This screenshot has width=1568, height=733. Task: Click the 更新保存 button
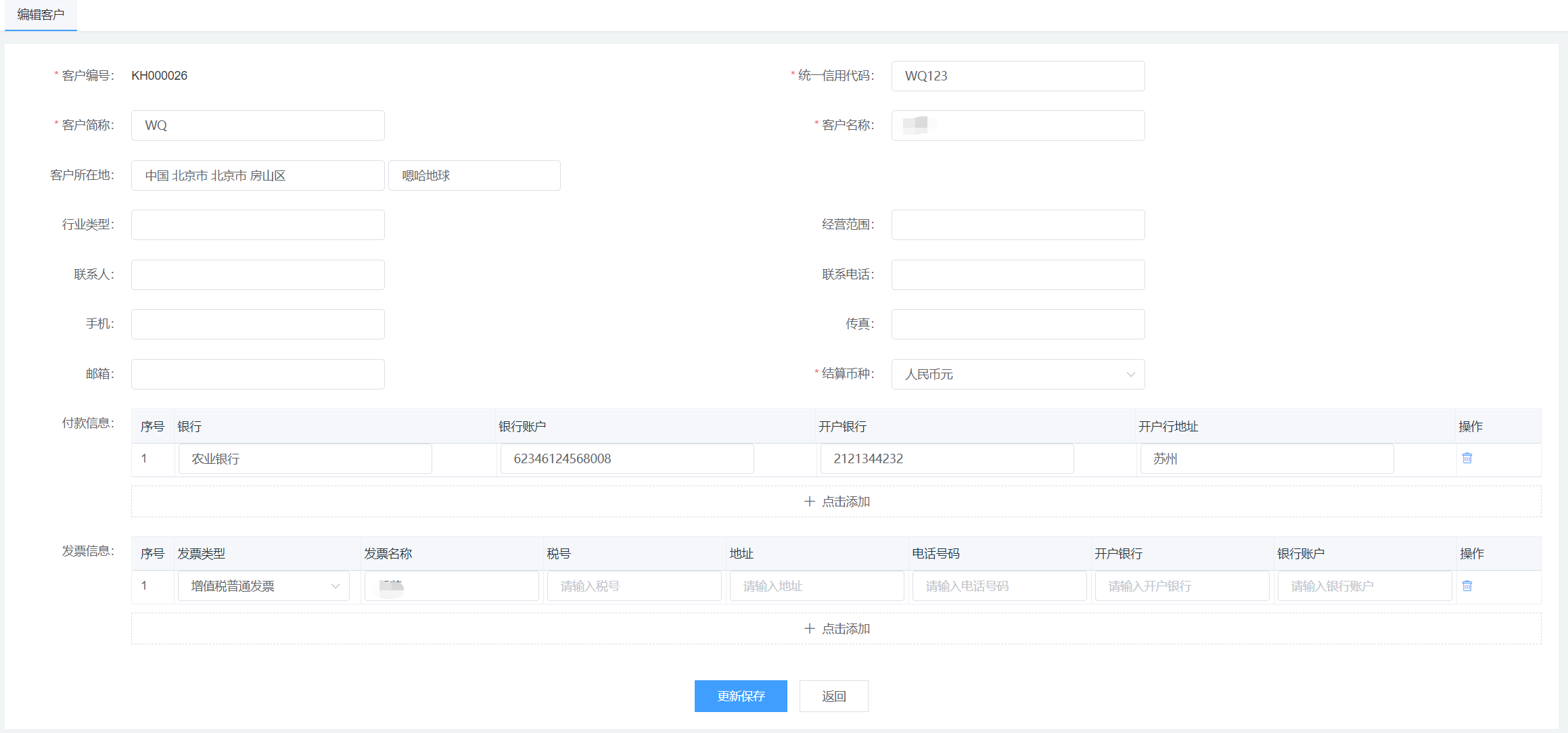(x=741, y=696)
